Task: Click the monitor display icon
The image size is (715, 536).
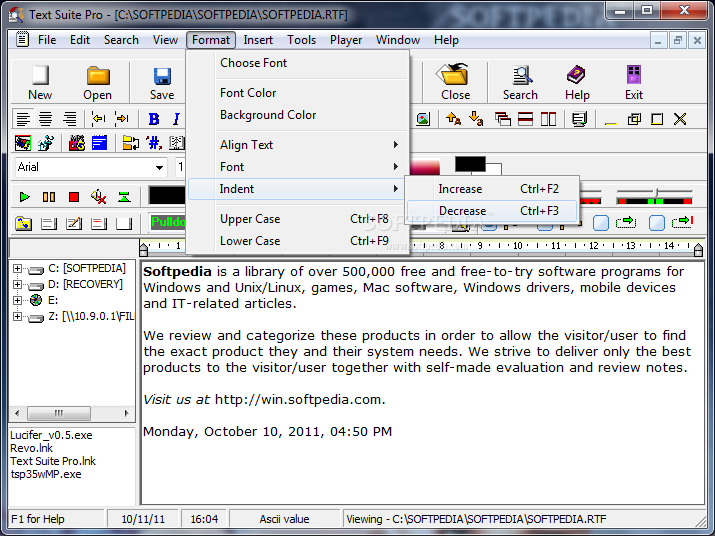Action: click(x=579, y=119)
